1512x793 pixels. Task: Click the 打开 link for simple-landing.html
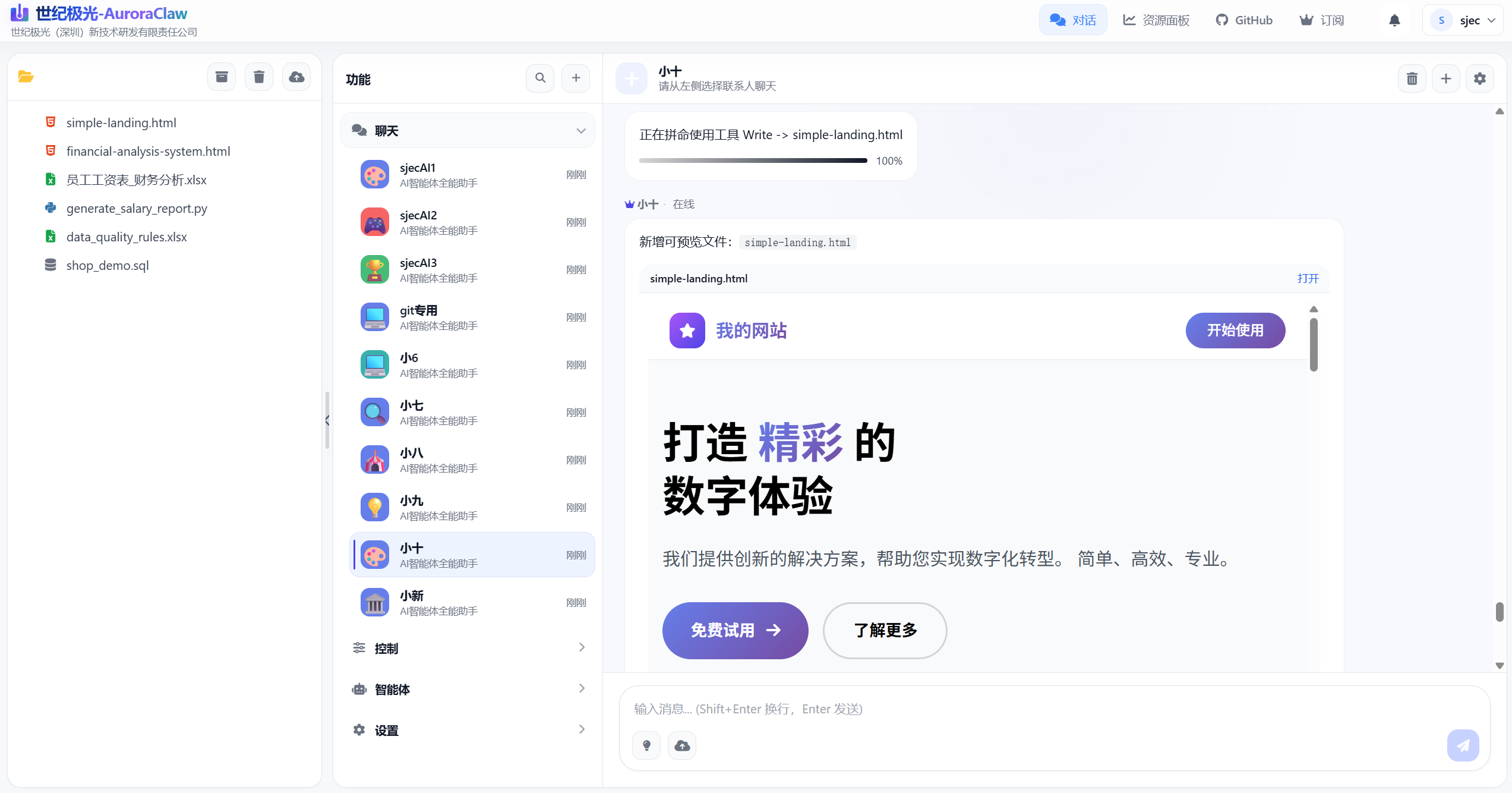(1308, 278)
